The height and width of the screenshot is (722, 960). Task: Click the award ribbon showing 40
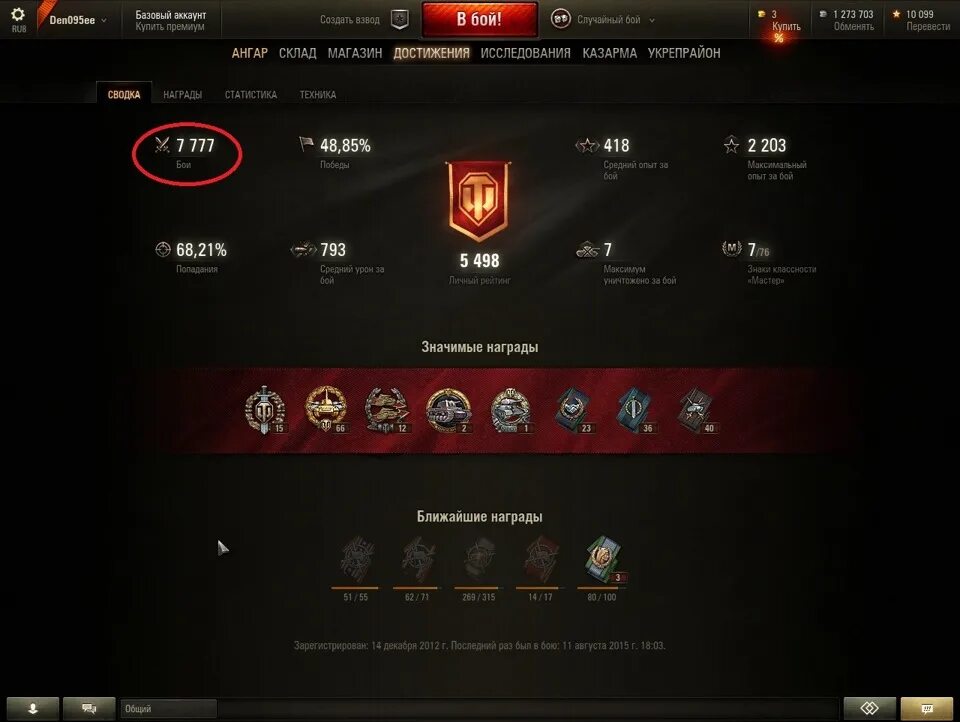click(697, 410)
